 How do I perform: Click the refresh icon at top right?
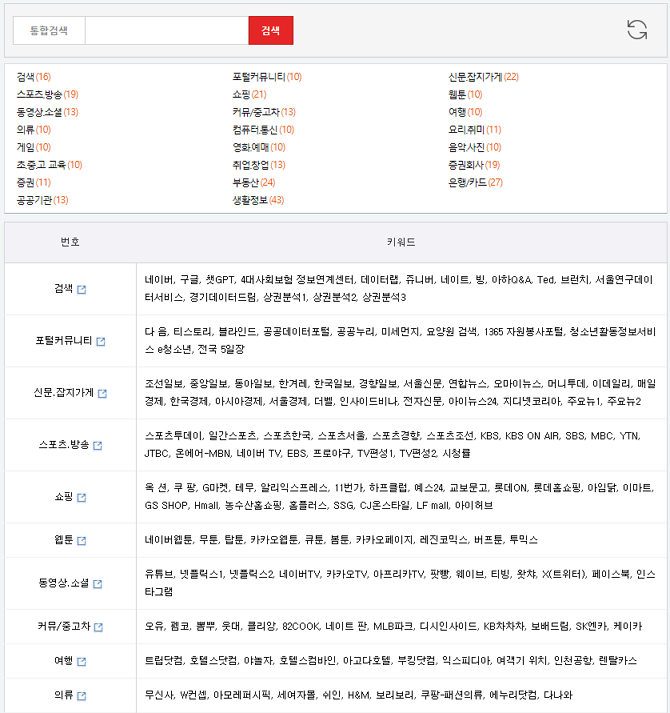(x=637, y=30)
